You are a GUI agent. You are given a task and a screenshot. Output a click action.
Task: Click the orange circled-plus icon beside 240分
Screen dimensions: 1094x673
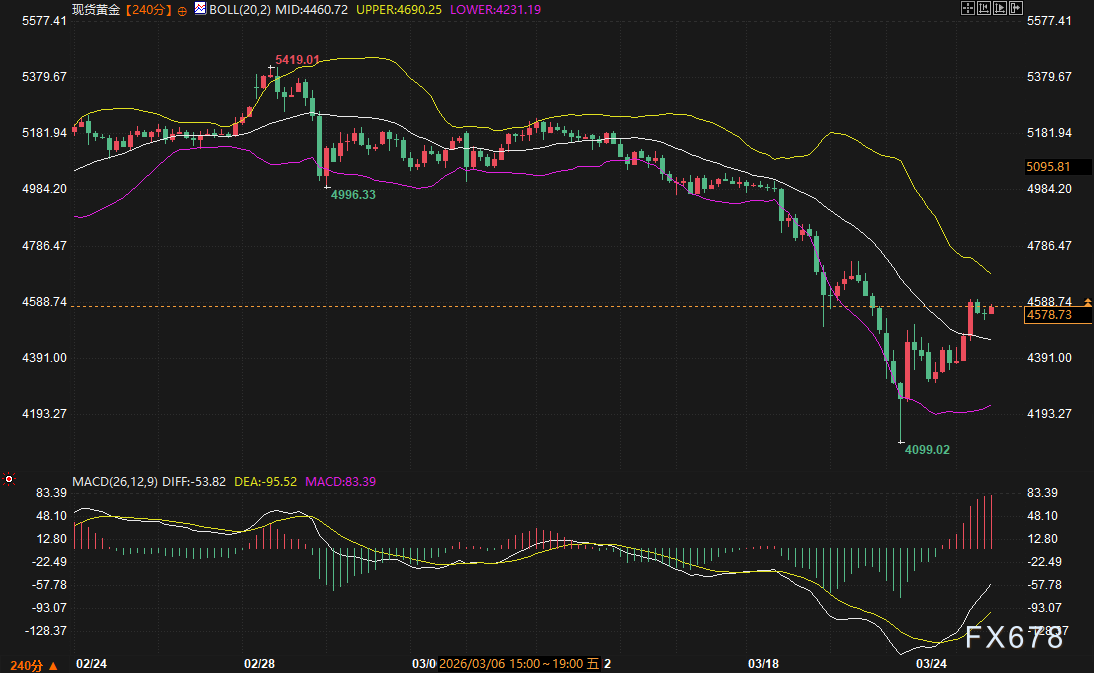[x=182, y=9]
